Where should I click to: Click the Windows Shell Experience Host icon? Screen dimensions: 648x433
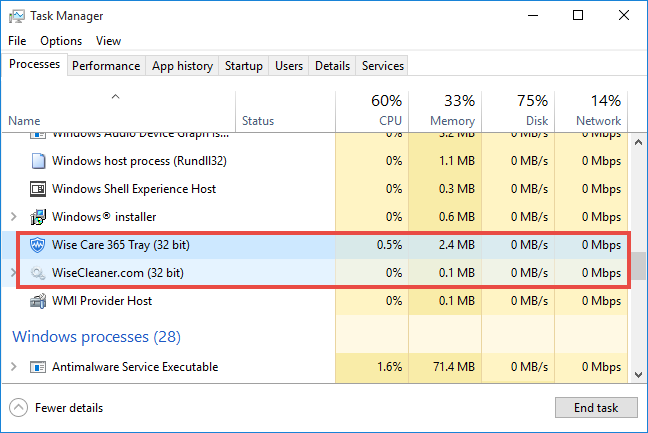[39, 189]
